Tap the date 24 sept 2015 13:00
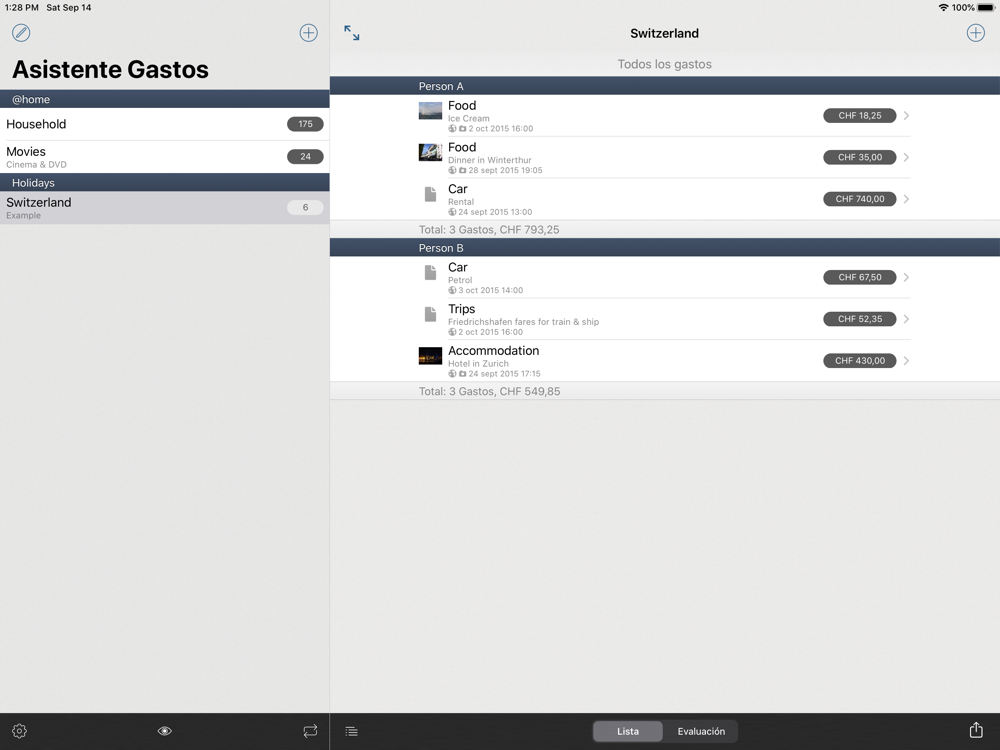Screen dimensions: 1000x750 tap(495, 212)
